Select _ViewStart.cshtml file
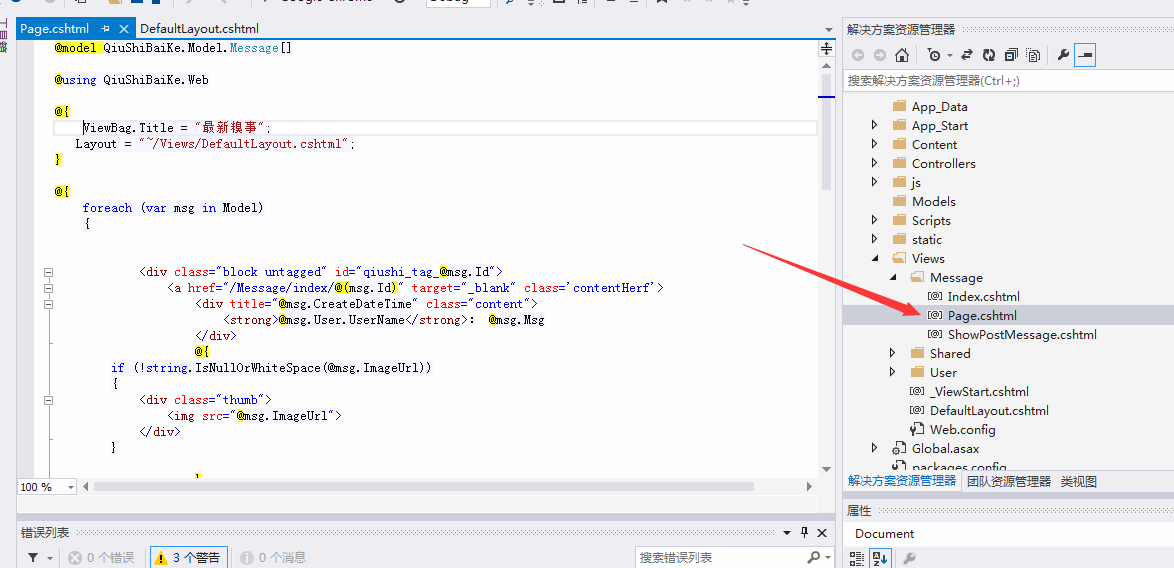 (x=979, y=391)
